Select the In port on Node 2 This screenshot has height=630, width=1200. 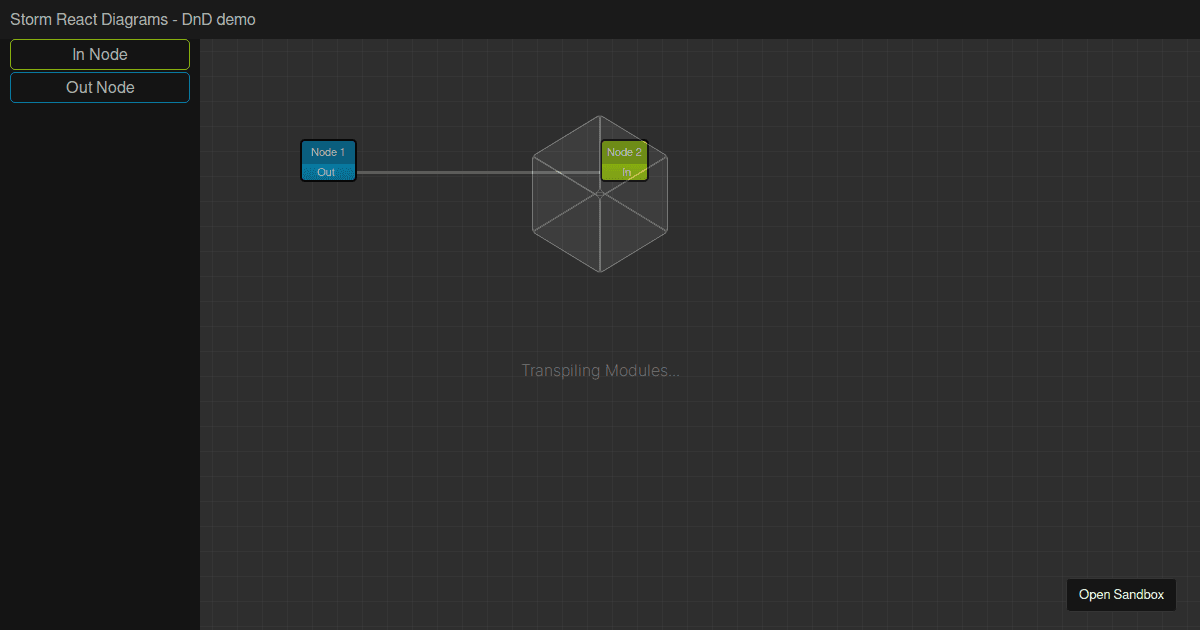tap(624, 171)
